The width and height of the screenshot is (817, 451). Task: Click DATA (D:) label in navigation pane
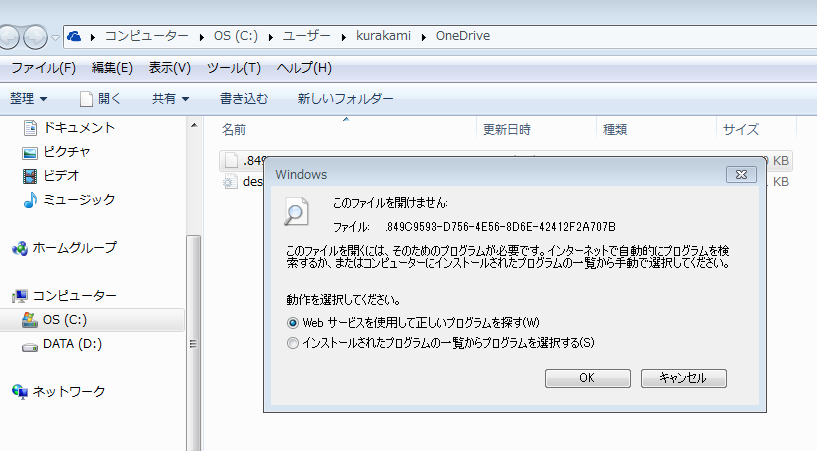click(72, 344)
